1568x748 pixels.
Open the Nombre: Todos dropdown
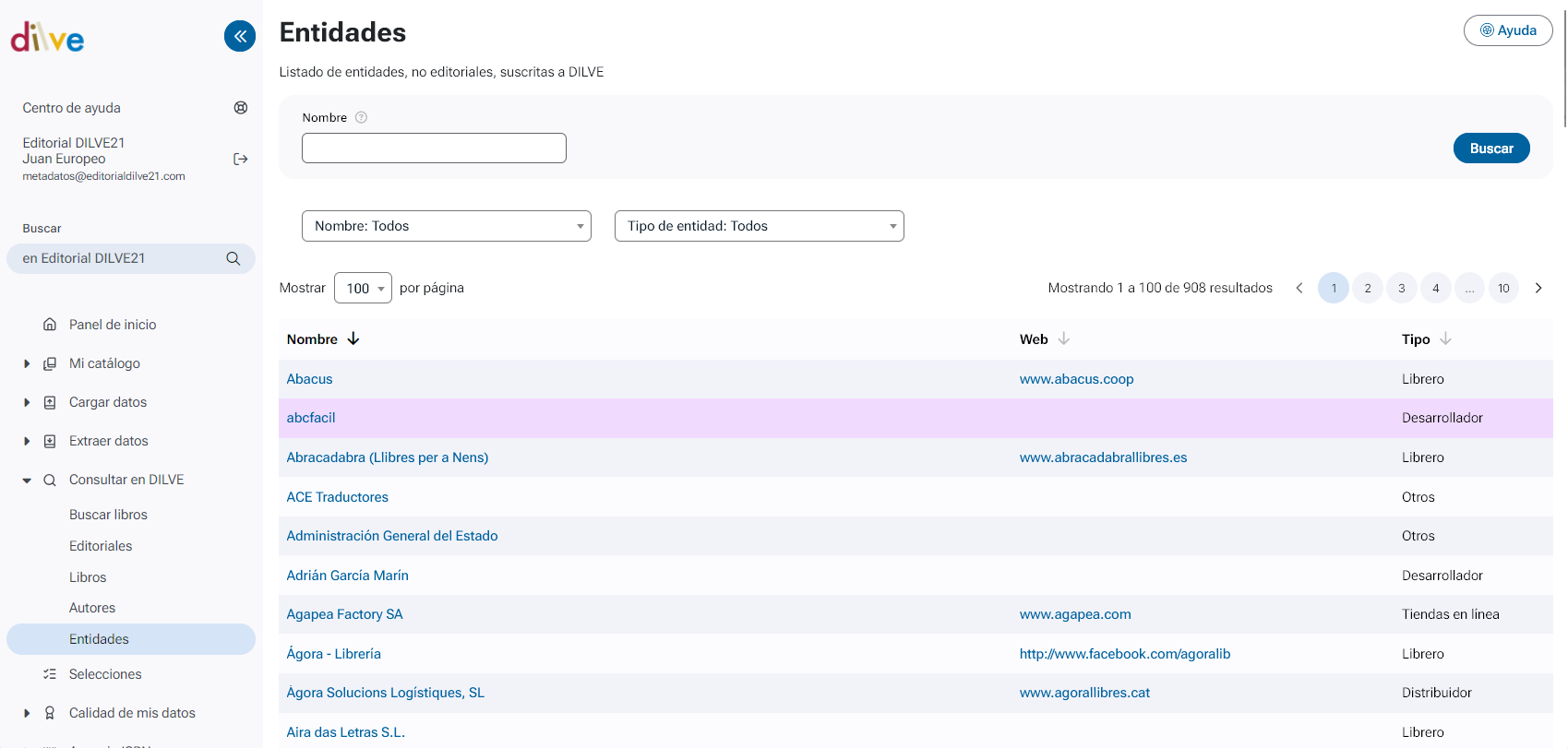tap(447, 226)
